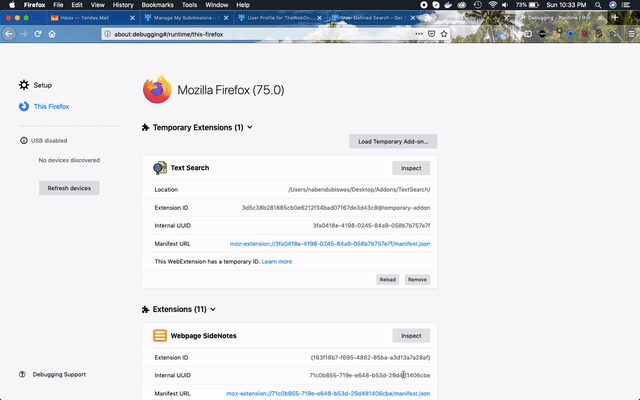Open Webpage SideNotes manifest URL link
This screenshot has height=400, width=640.
tap(328, 393)
